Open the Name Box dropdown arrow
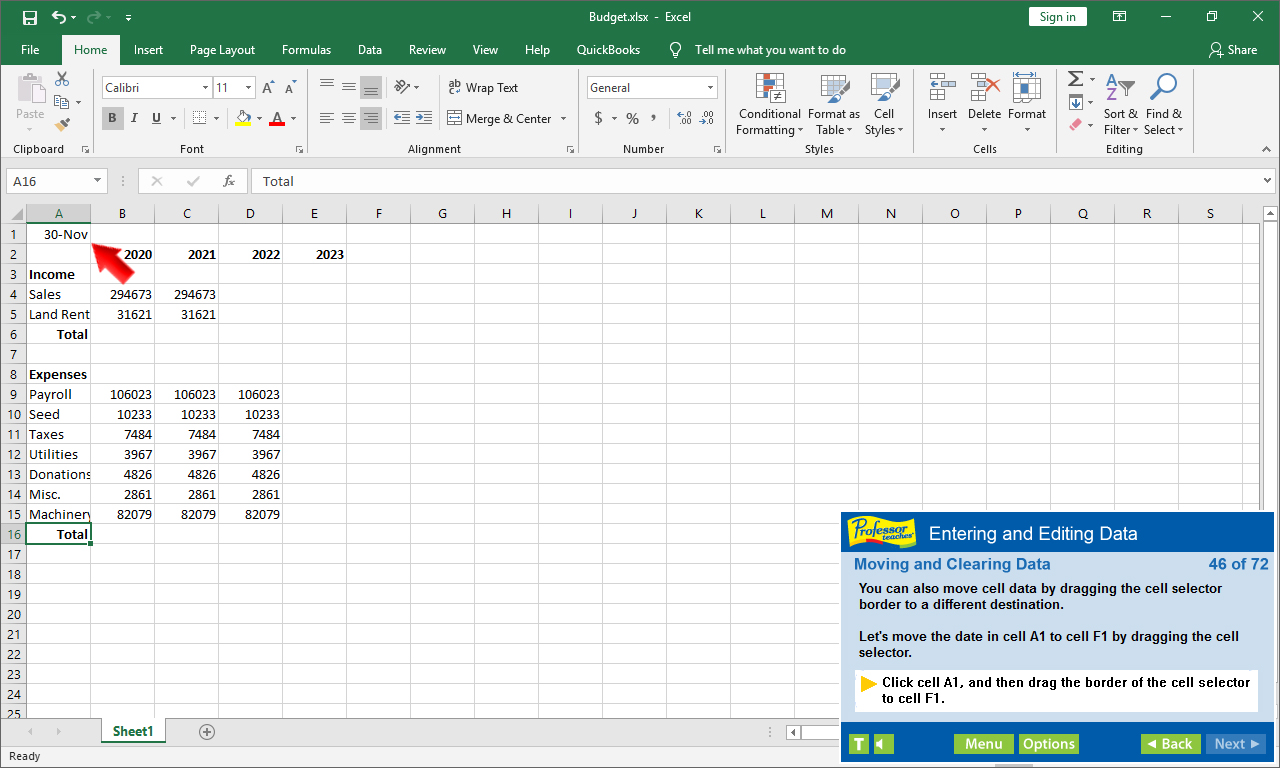This screenshot has height=768, width=1280. pyautogui.click(x=97, y=181)
